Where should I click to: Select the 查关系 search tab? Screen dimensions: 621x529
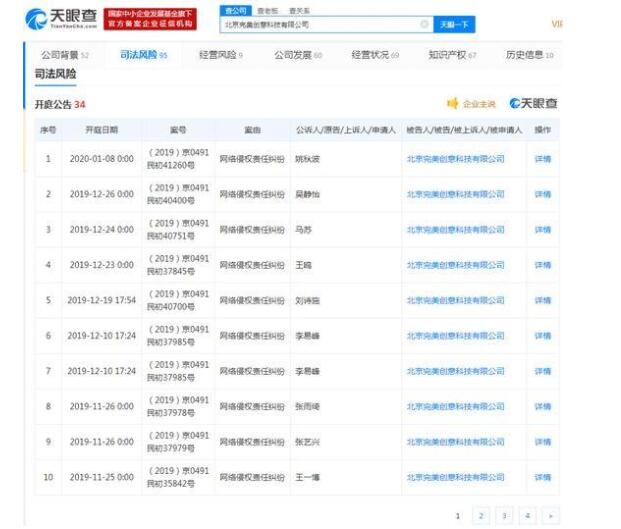pos(299,11)
